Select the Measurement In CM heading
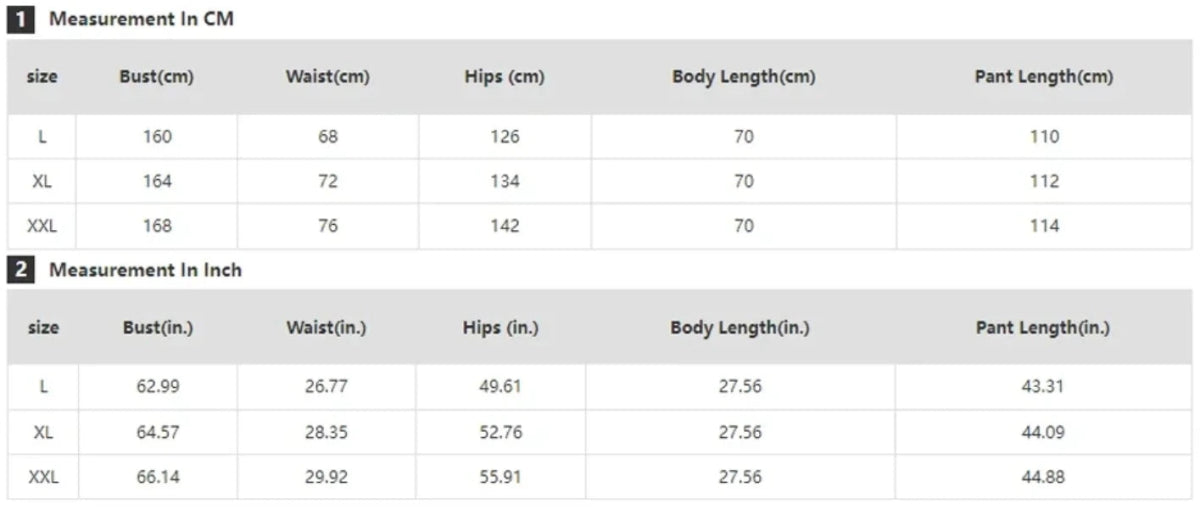1200x510 pixels. click(x=141, y=19)
